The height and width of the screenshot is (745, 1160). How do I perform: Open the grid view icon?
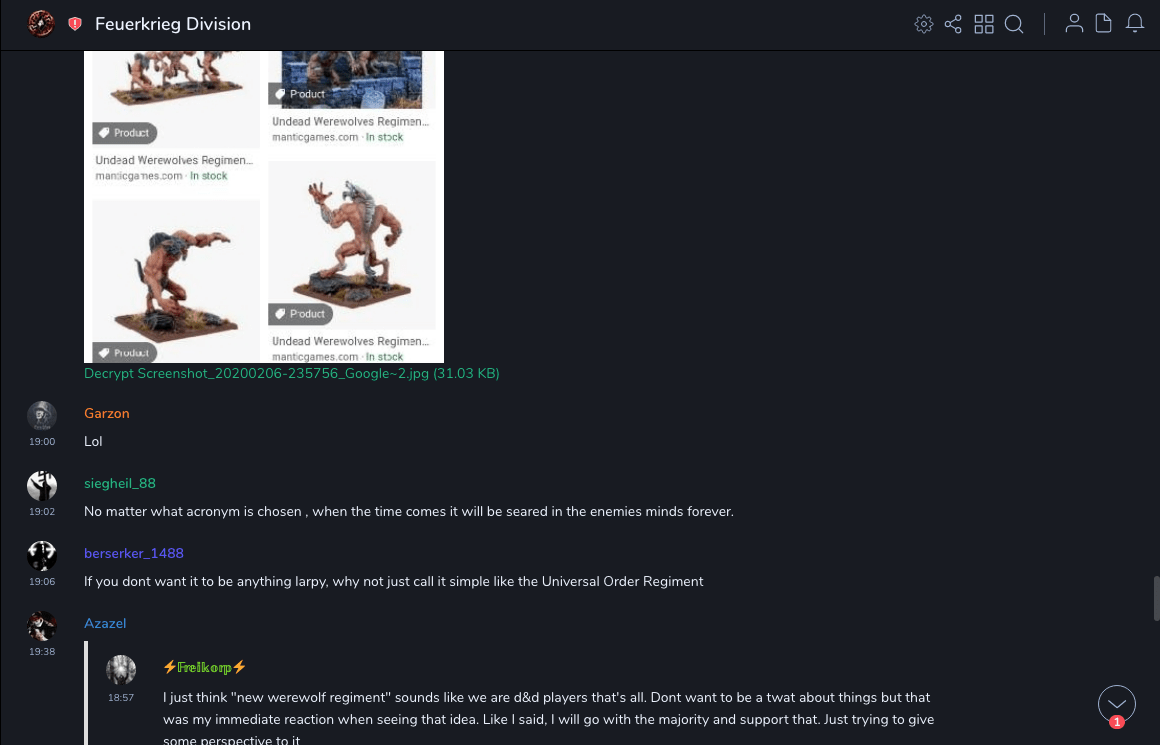click(x=984, y=24)
